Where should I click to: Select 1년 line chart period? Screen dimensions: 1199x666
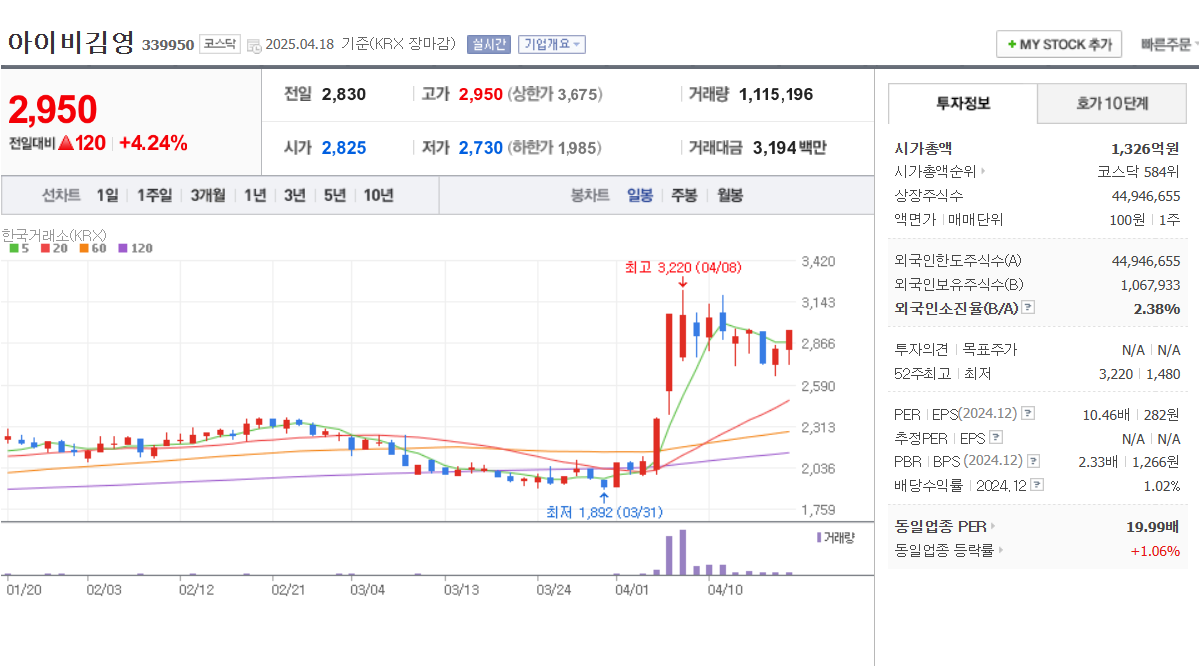255,196
